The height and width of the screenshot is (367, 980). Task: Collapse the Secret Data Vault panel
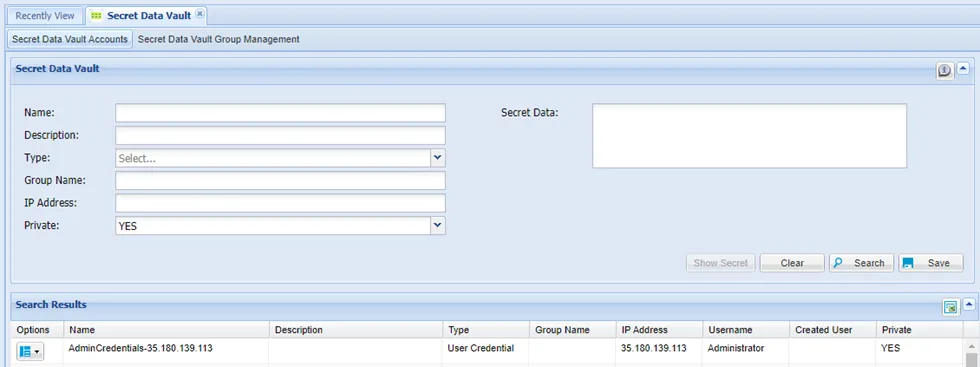tap(964, 68)
